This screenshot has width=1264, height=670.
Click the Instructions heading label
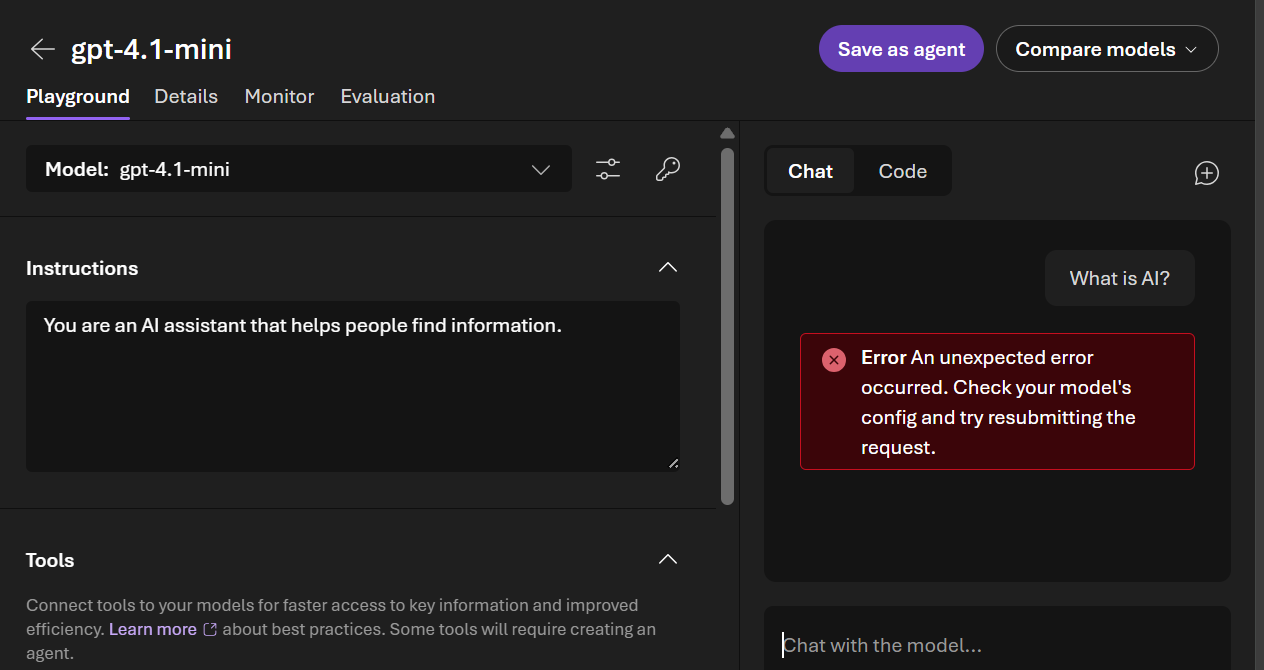coord(82,268)
